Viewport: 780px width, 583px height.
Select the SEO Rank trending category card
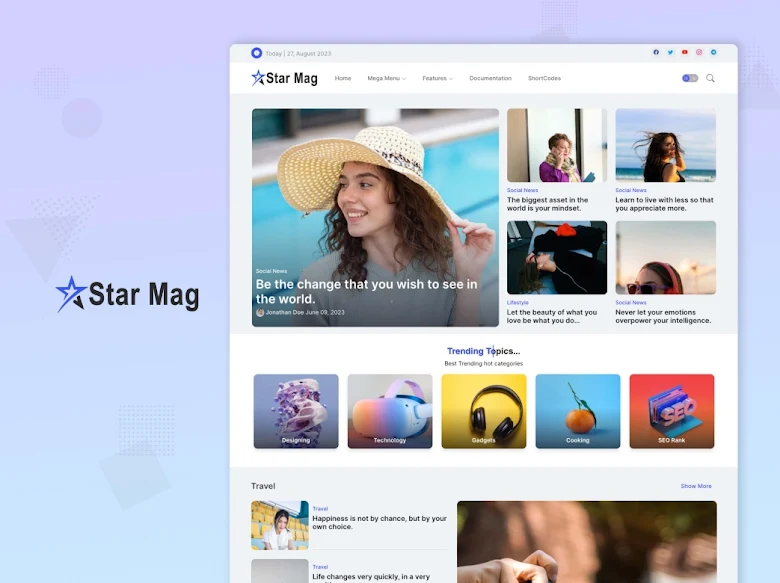coord(672,411)
